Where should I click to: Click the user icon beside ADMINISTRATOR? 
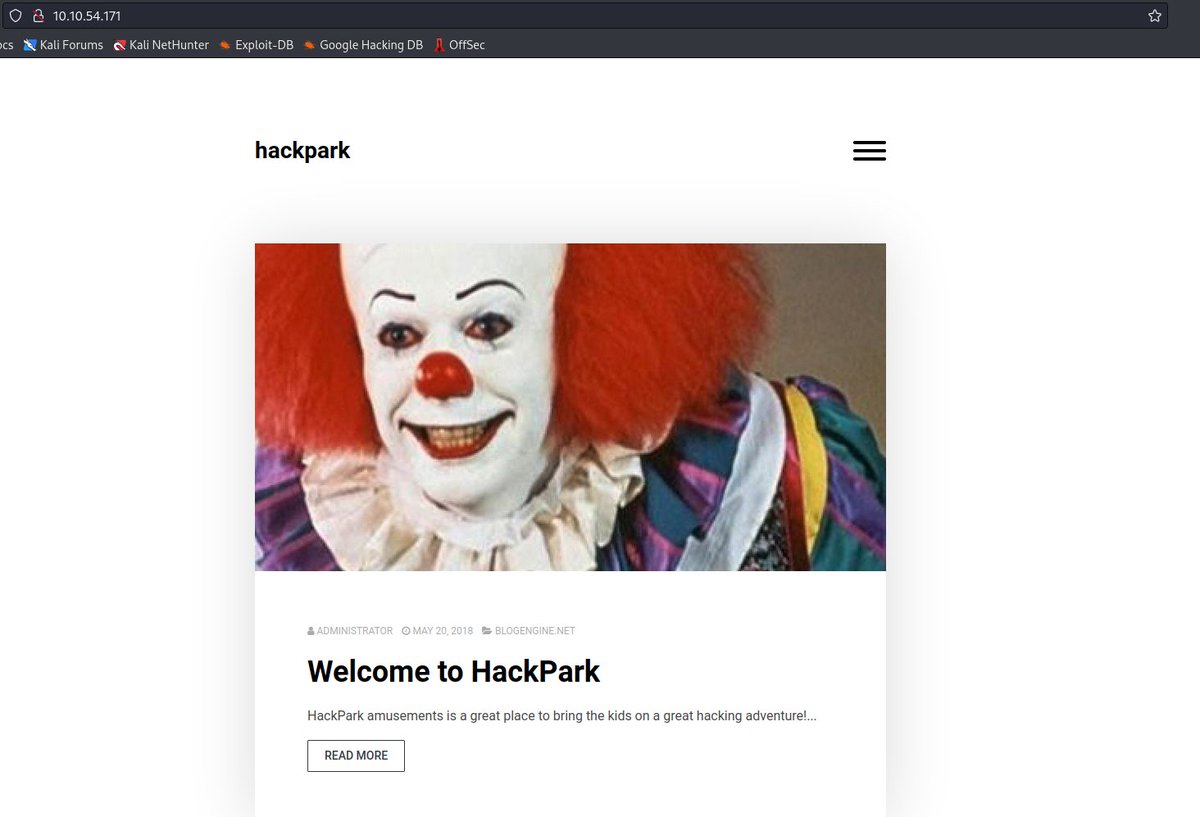[x=311, y=631]
